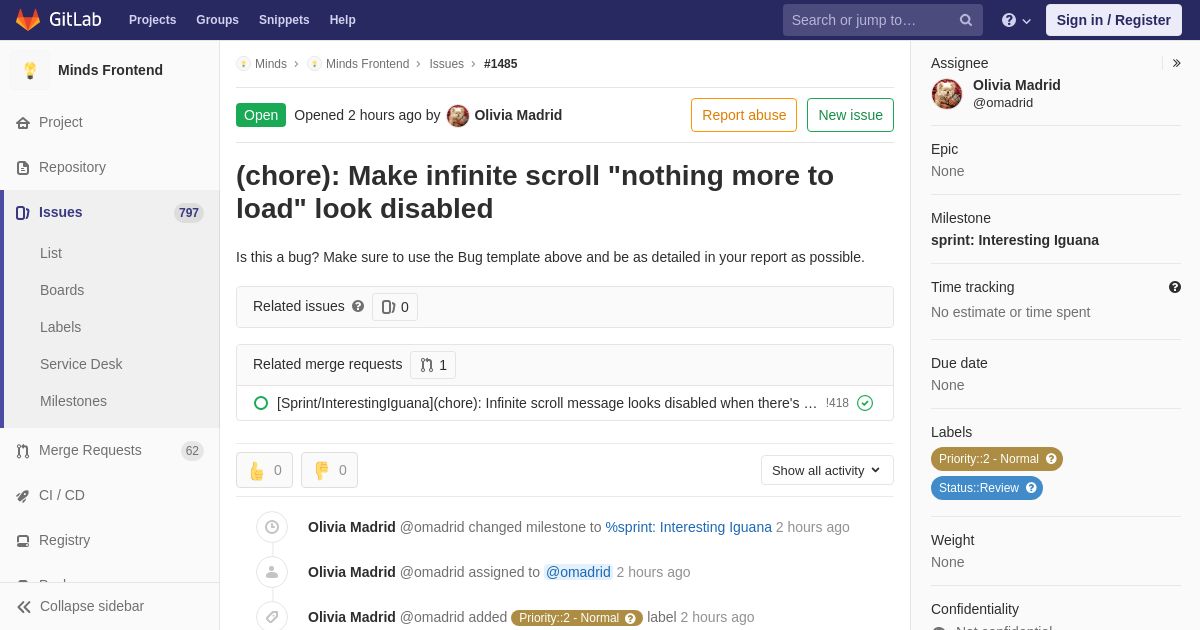Open the Sprint/InterestingIguana merge request link

pos(547,403)
